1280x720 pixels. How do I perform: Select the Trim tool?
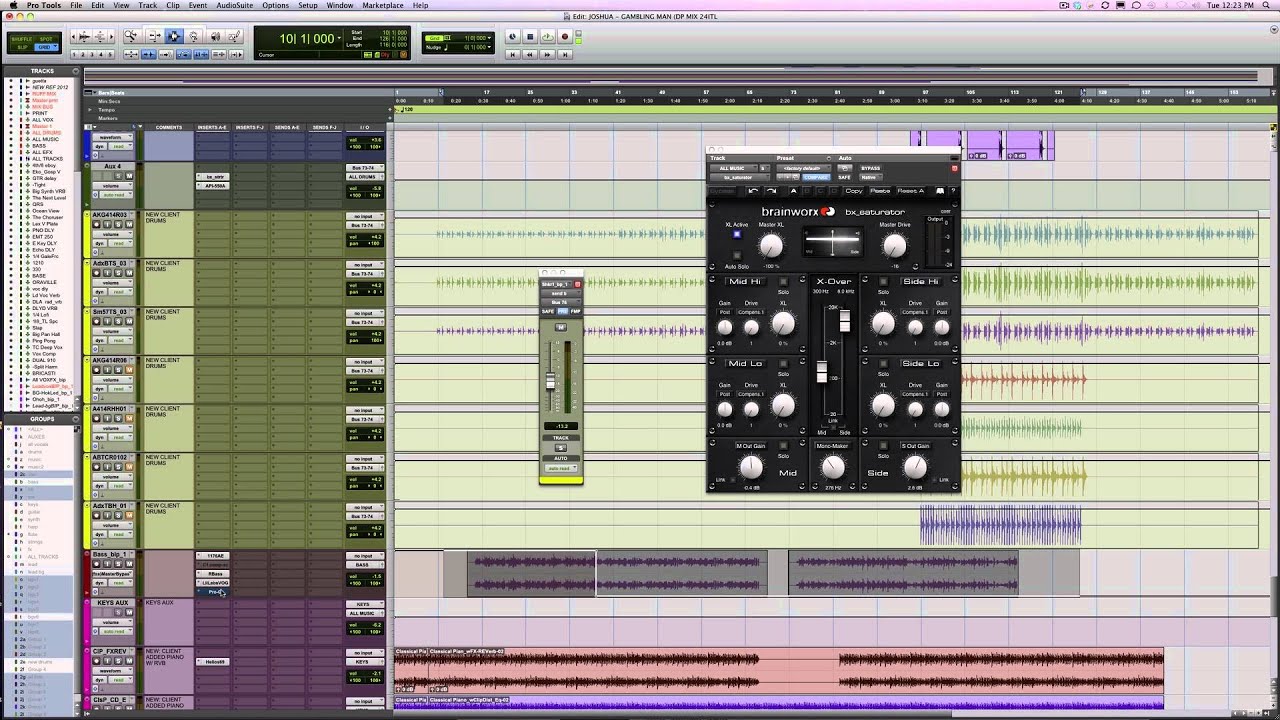tap(155, 37)
